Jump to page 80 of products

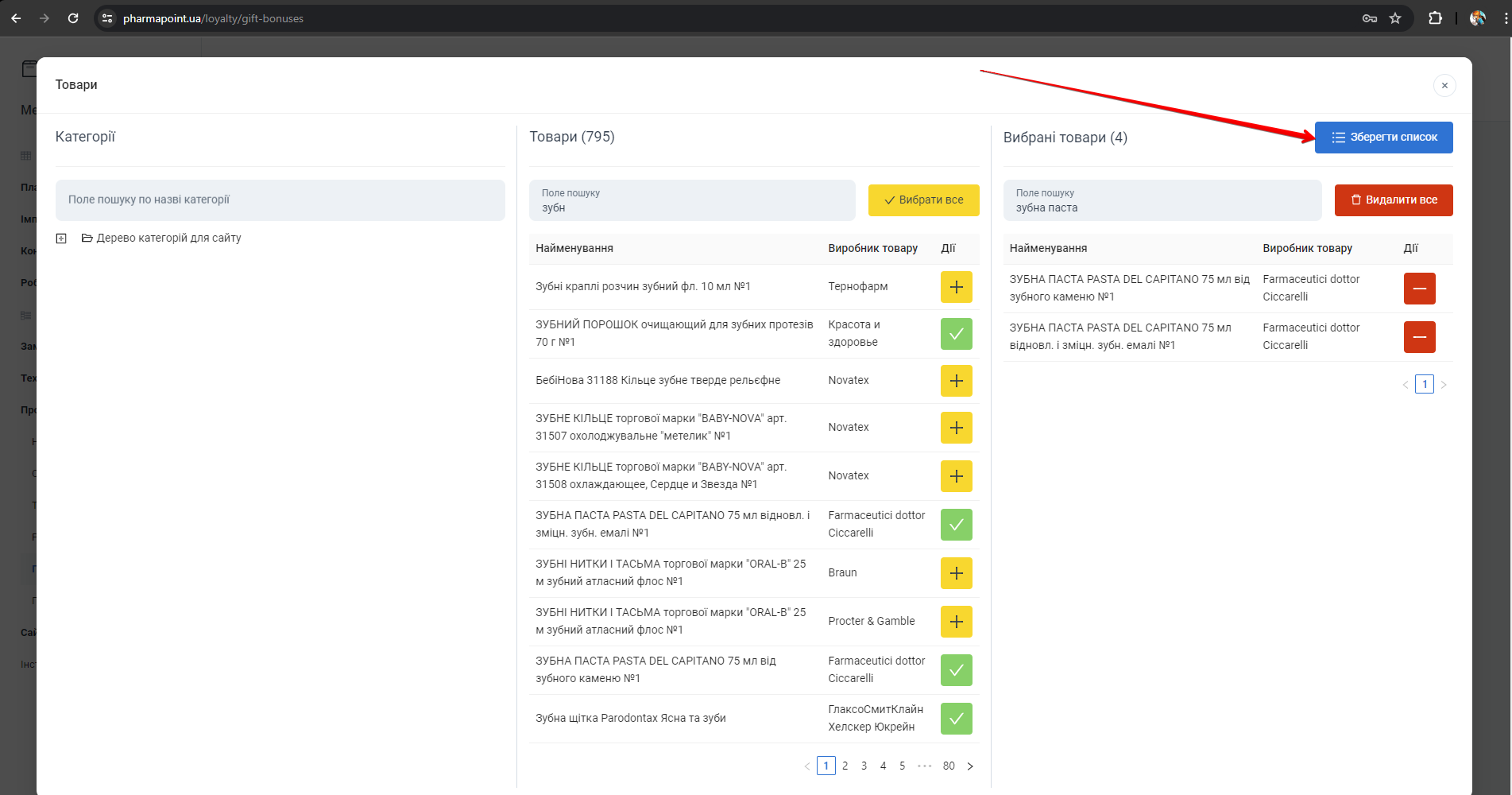click(x=949, y=766)
